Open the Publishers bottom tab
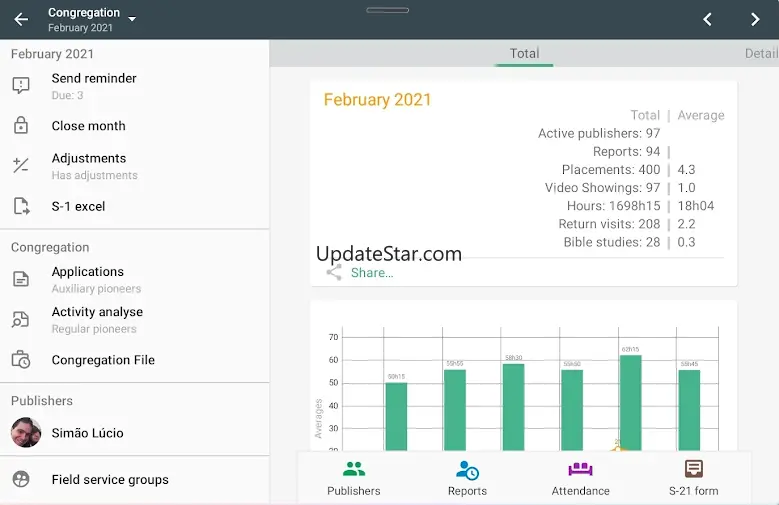This screenshot has height=505, width=779. (x=354, y=479)
